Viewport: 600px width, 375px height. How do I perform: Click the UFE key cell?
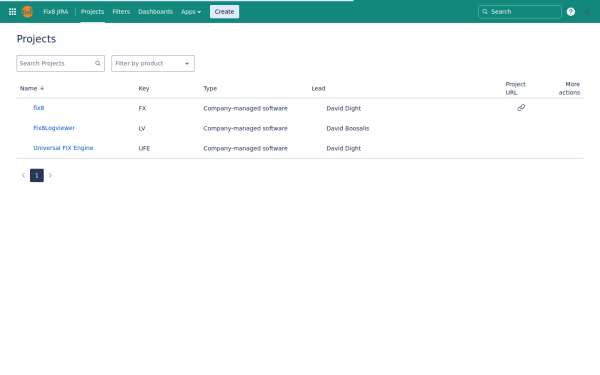144,148
